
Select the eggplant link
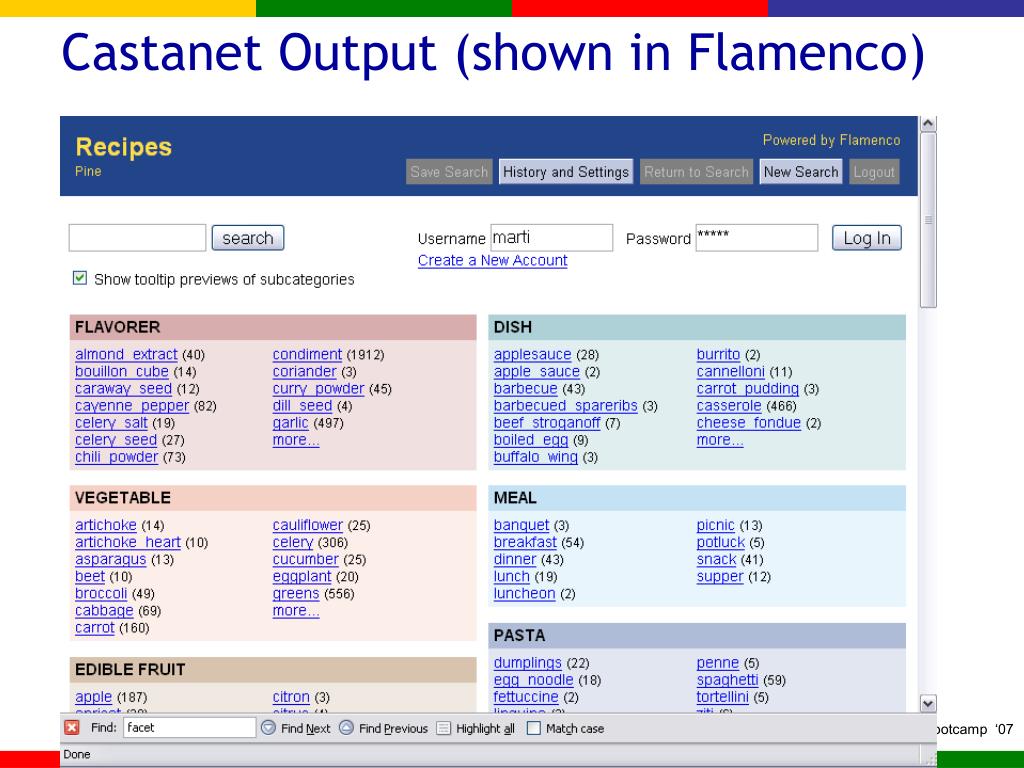point(302,577)
